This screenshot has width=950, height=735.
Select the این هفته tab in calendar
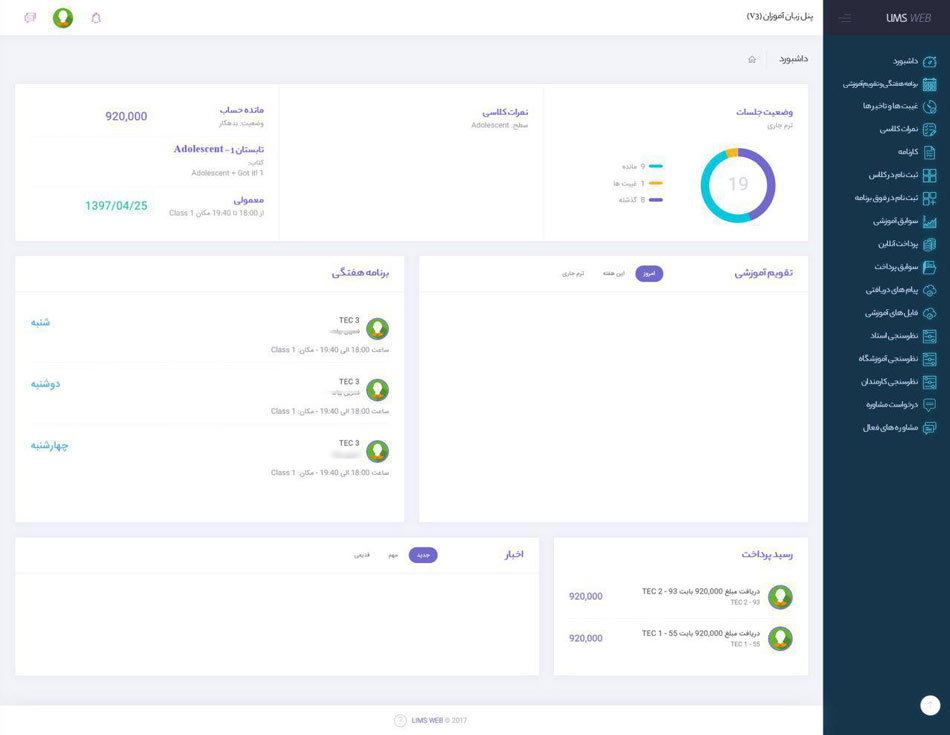point(613,274)
